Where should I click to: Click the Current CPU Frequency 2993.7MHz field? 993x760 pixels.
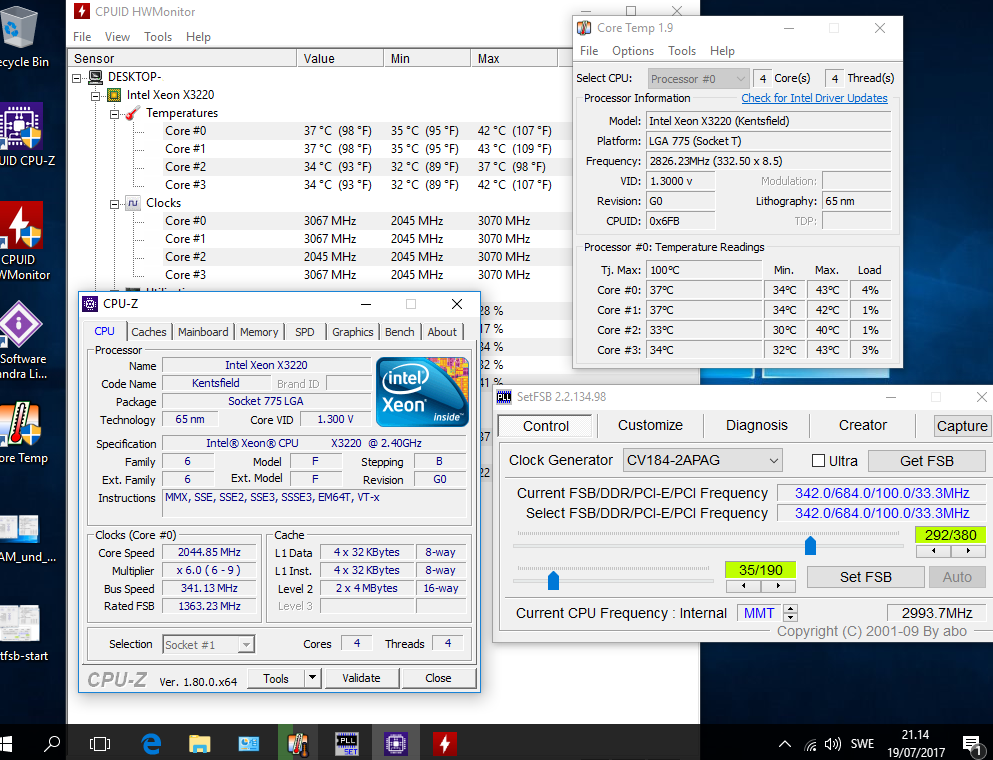tap(936, 613)
